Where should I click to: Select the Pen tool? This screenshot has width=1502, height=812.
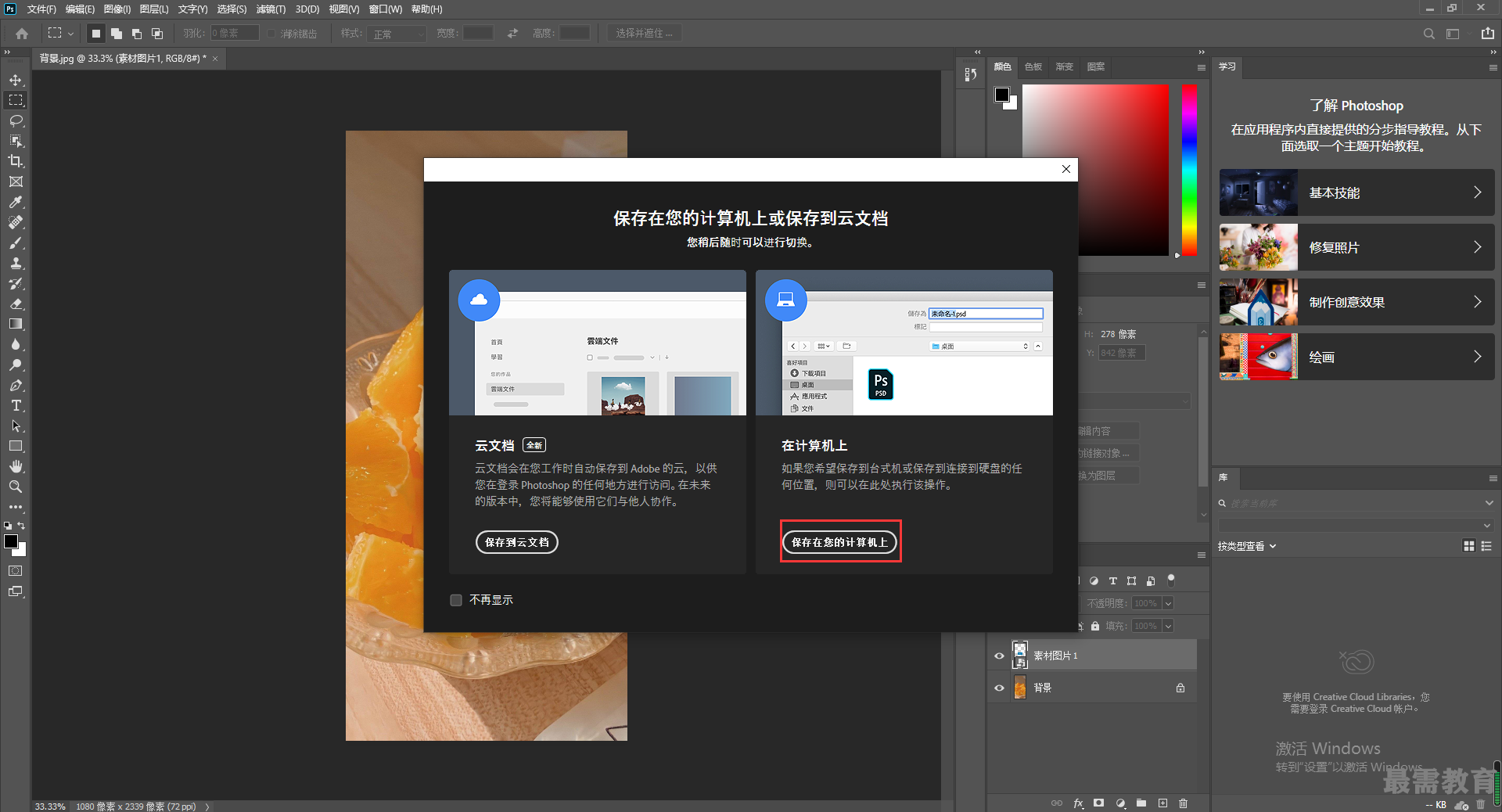coord(16,385)
